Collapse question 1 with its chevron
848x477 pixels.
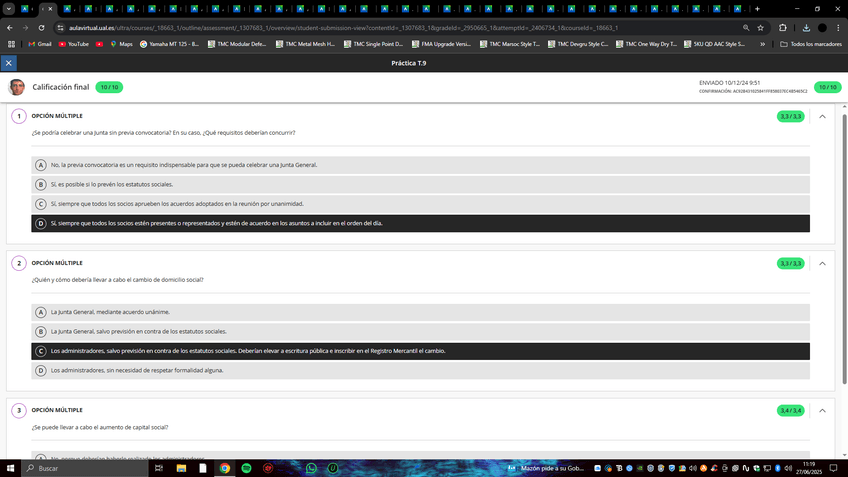pyautogui.click(x=822, y=116)
